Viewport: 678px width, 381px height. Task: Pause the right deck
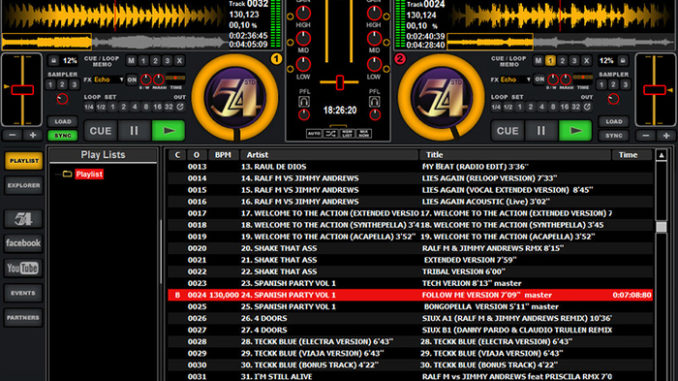[541, 131]
